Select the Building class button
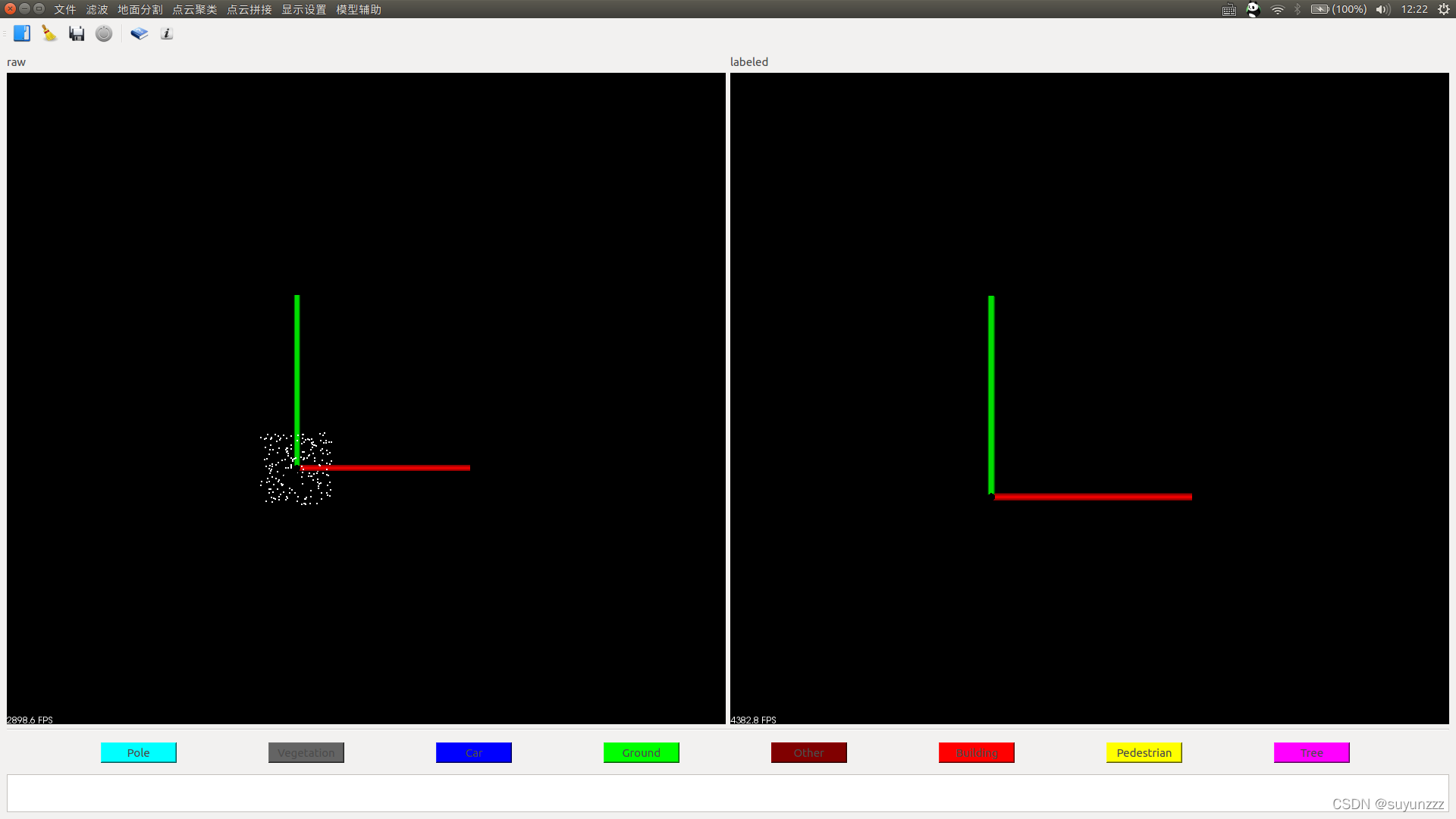Viewport: 1456px width, 819px height. [976, 752]
